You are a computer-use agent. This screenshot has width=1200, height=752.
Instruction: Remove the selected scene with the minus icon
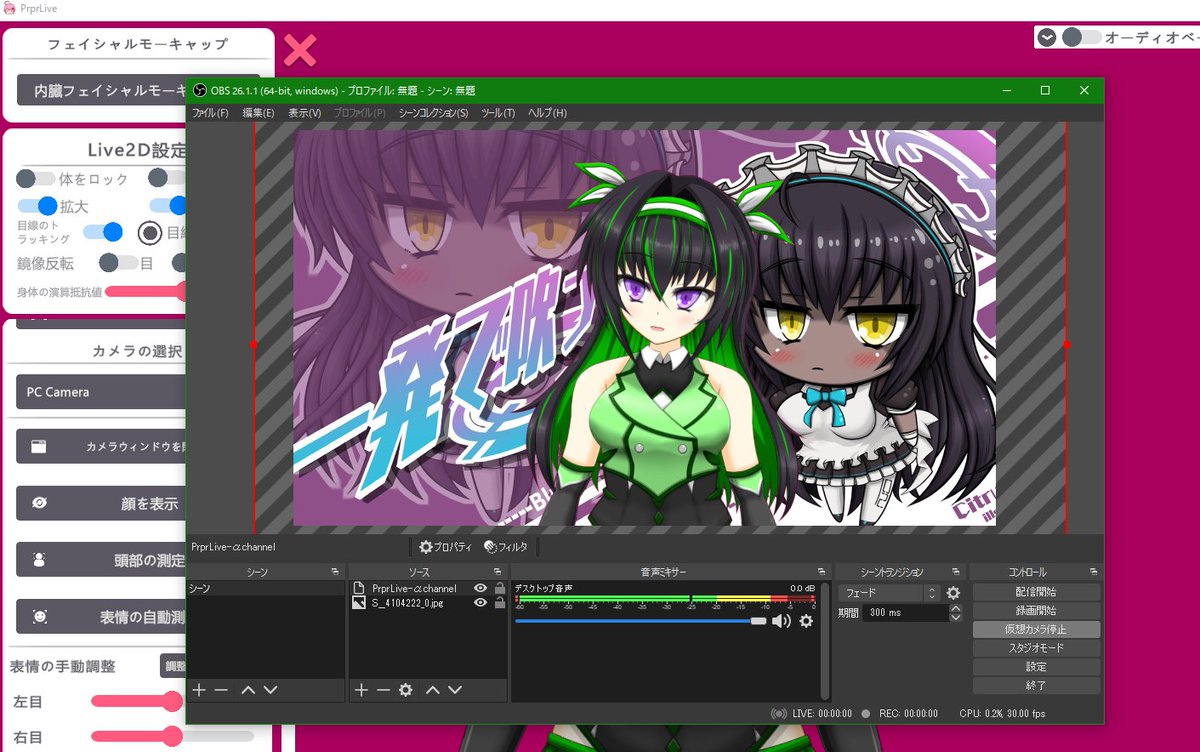click(221, 690)
